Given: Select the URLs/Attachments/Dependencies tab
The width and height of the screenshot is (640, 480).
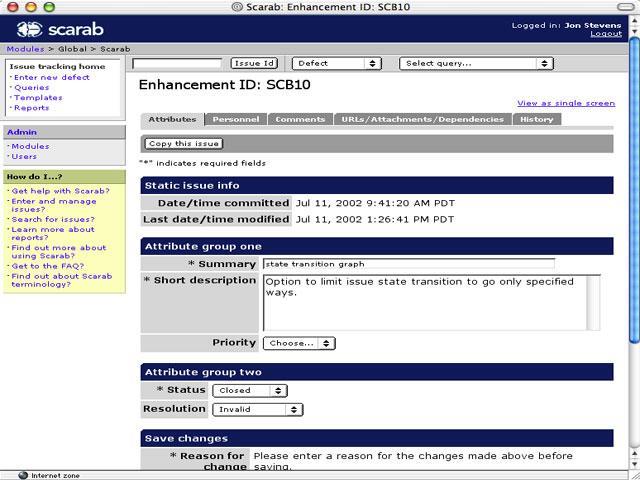Looking at the screenshot, I should (422, 119).
